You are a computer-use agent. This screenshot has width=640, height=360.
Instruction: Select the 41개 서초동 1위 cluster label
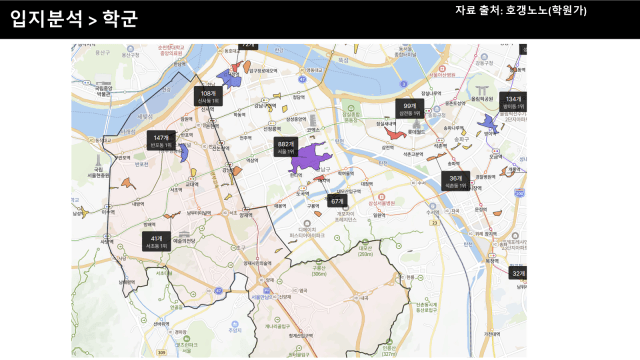click(156, 242)
